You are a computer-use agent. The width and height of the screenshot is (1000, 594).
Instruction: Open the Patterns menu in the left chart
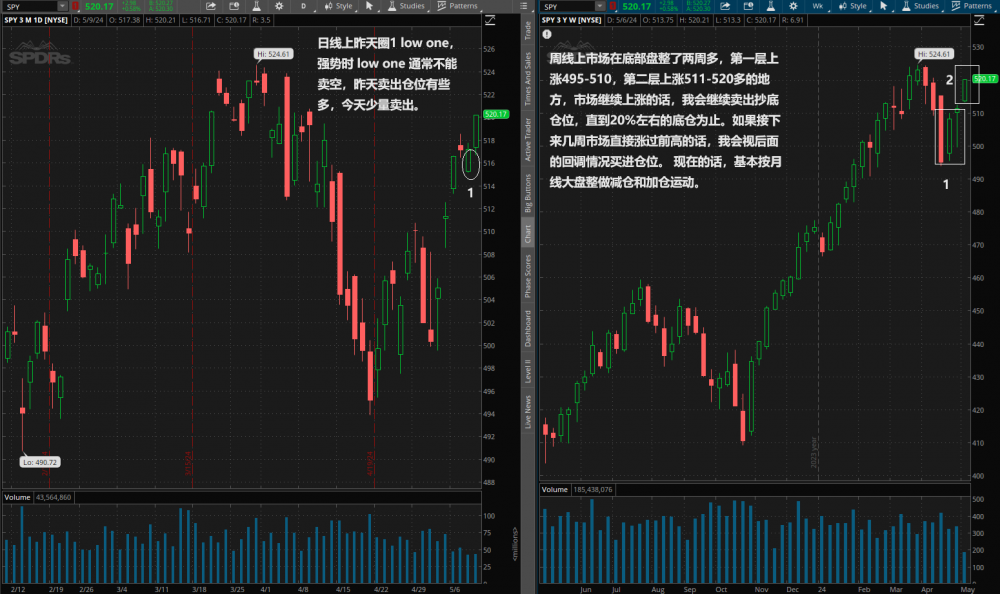457,6
